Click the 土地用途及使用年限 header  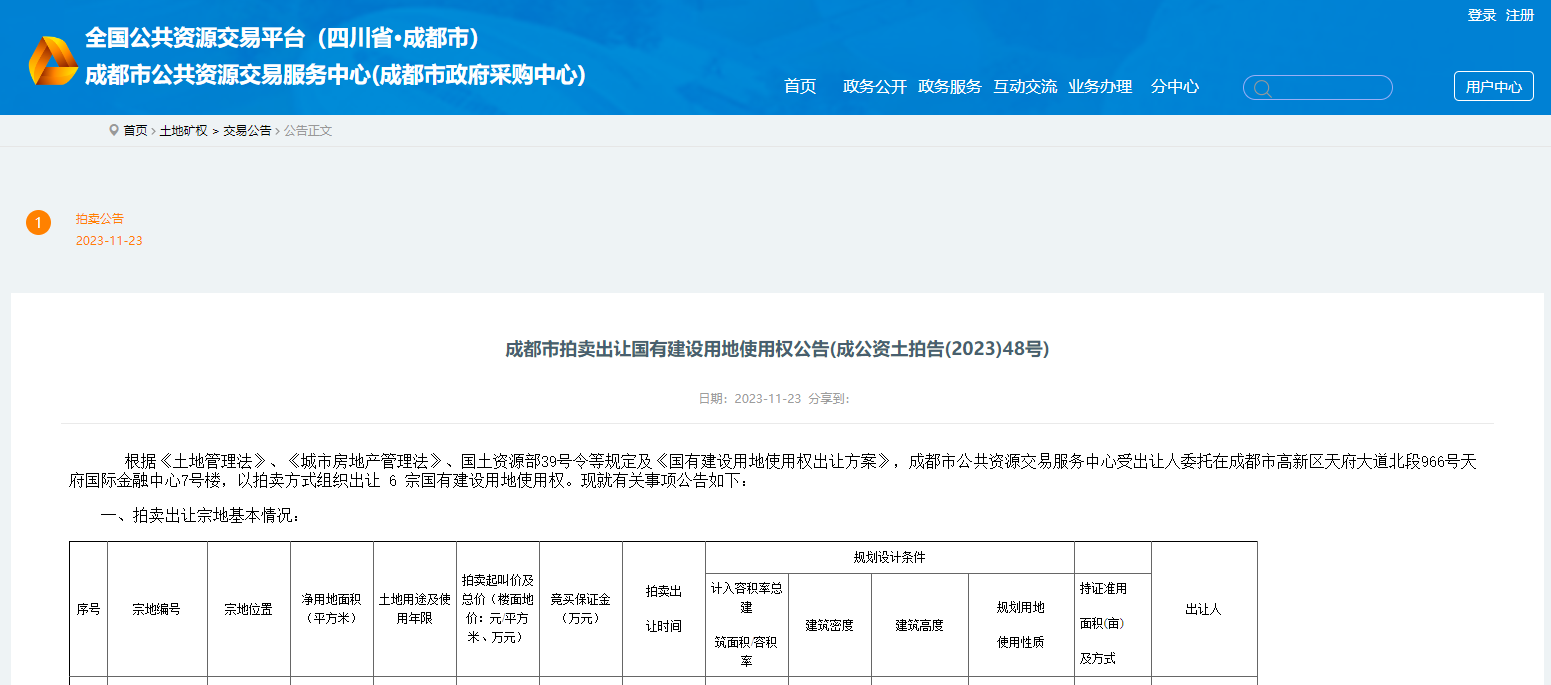coord(415,609)
